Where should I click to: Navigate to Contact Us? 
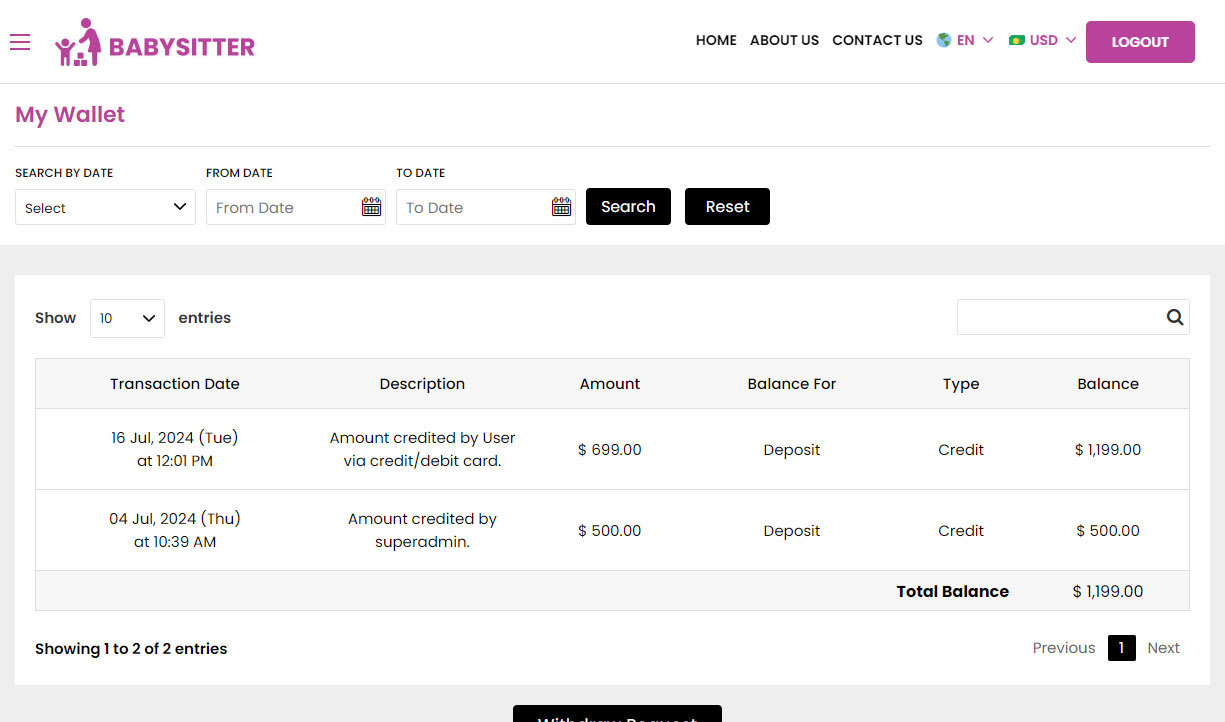click(x=877, y=41)
